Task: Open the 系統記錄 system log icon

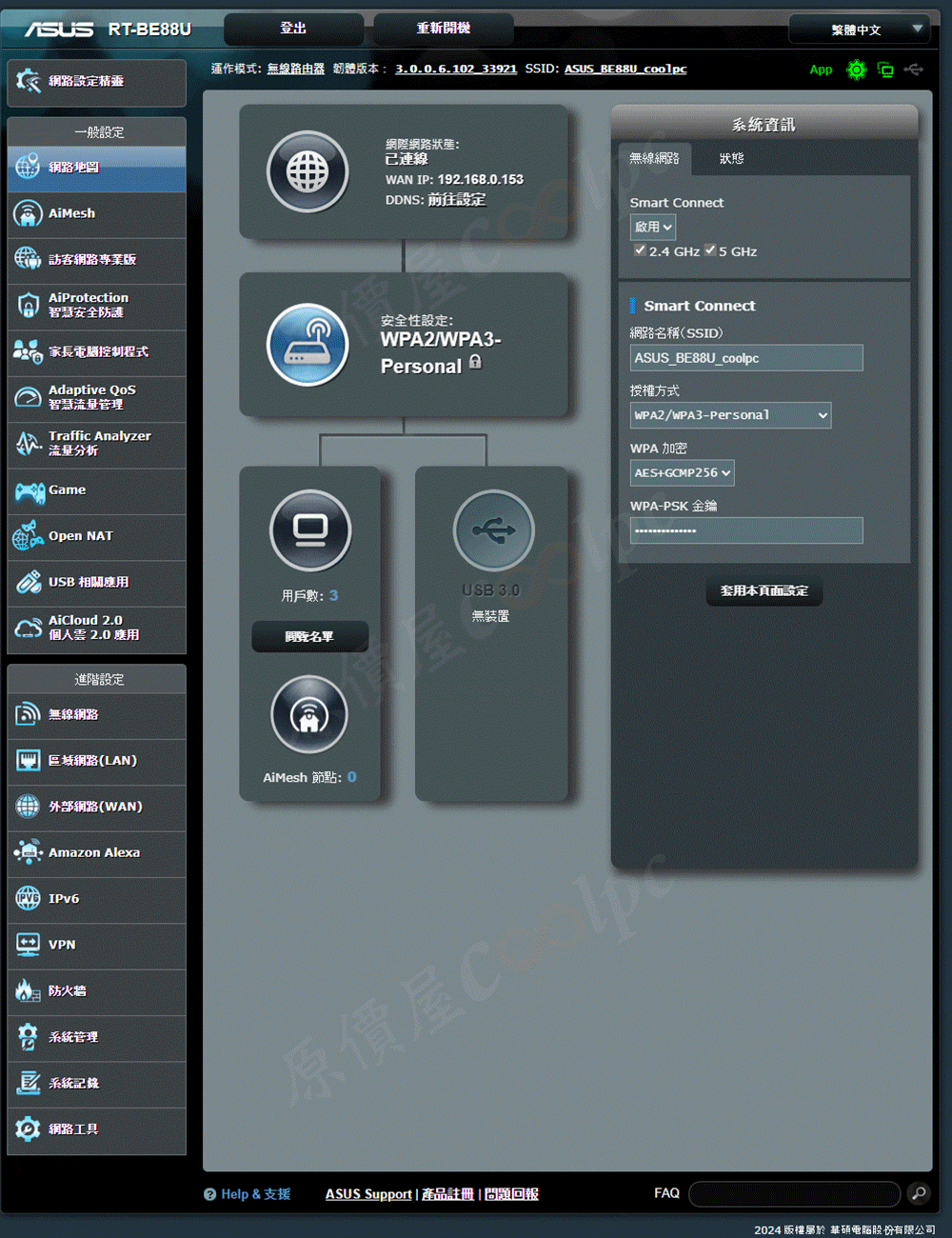Action: tap(28, 1083)
